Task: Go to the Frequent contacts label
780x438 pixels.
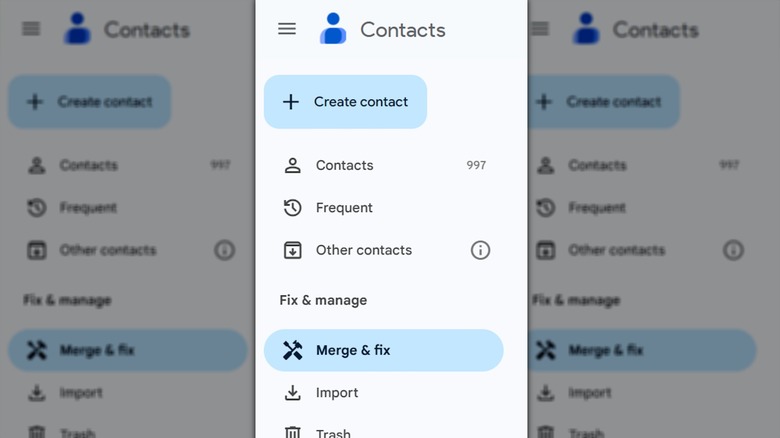Action: (344, 208)
